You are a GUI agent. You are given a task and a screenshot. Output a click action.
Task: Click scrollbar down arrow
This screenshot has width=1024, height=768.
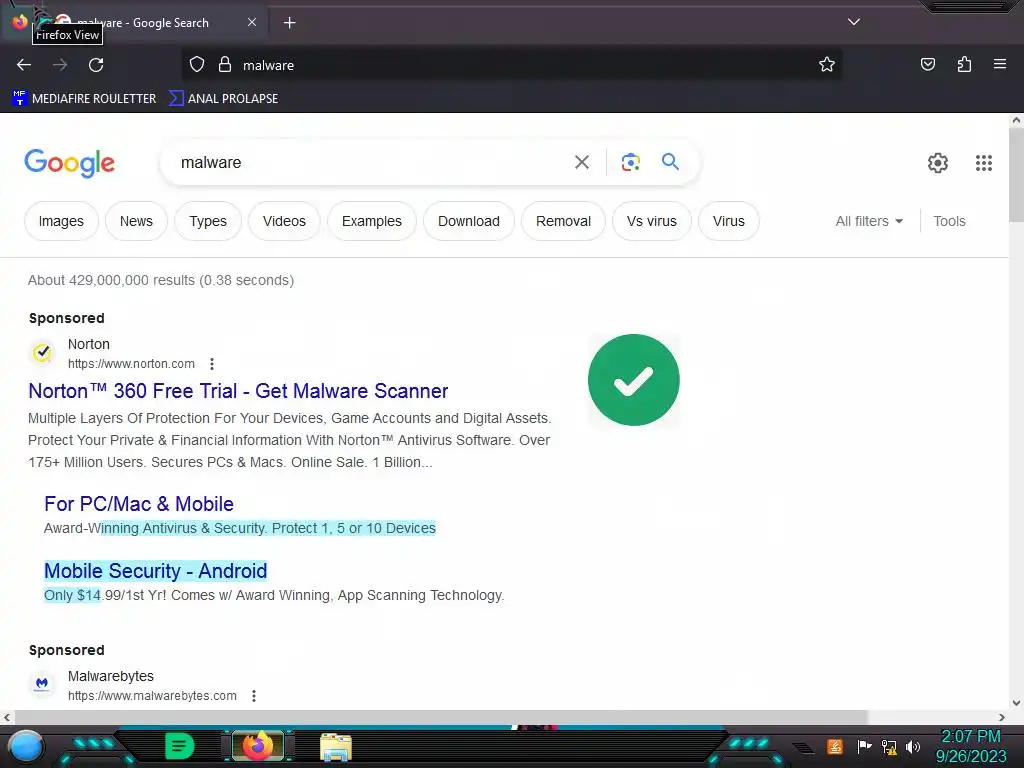1016,703
